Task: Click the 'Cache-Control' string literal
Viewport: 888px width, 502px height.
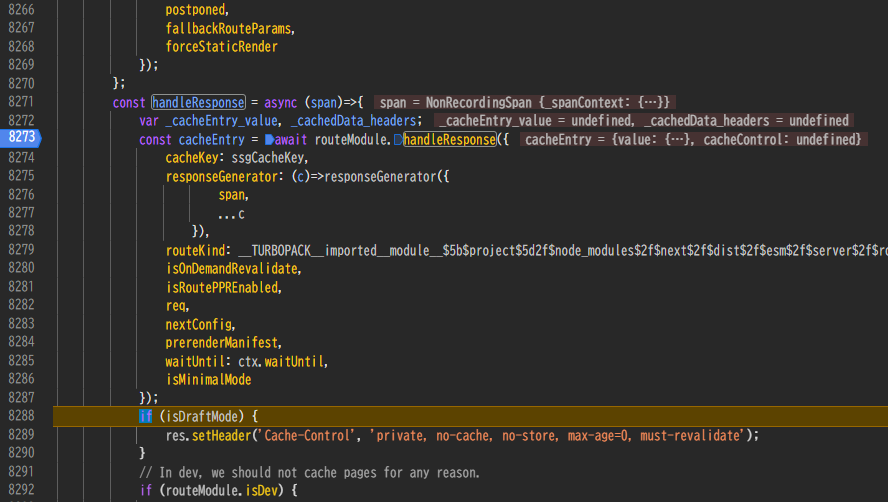Action: (308, 435)
